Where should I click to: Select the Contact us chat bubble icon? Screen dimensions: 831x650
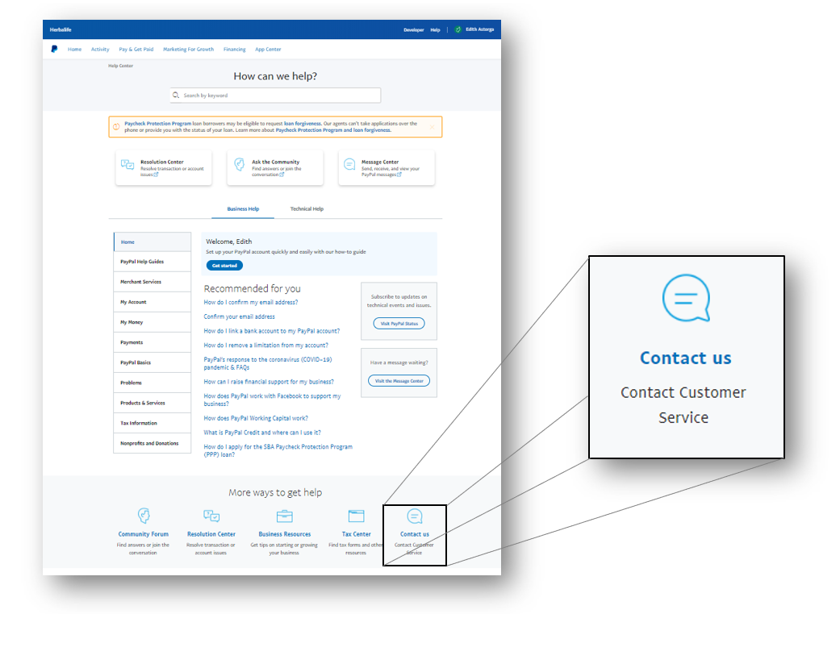pos(413,514)
